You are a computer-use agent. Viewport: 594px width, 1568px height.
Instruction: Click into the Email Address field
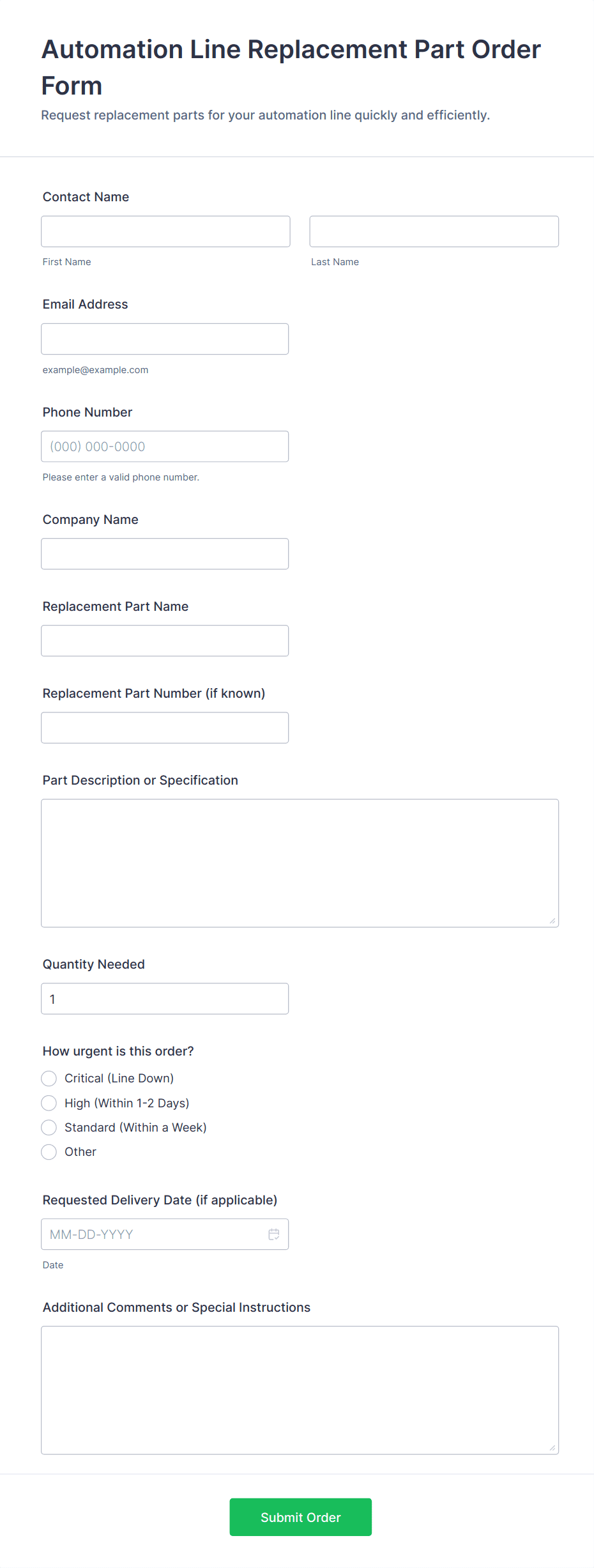point(165,339)
